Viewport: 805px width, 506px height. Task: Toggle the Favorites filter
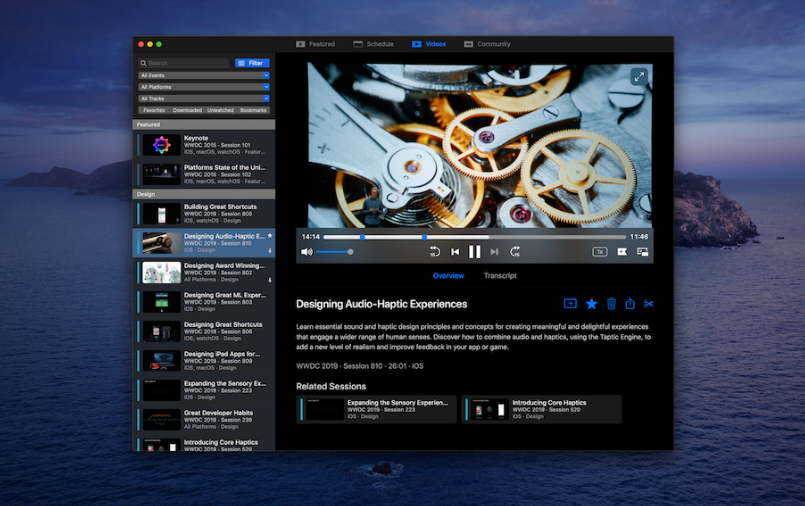click(153, 110)
